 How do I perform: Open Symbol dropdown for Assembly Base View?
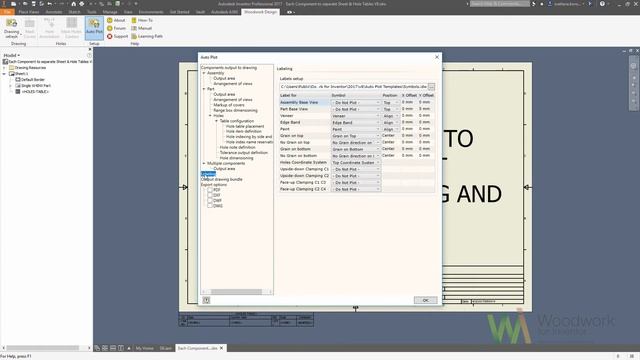(356, 102)
